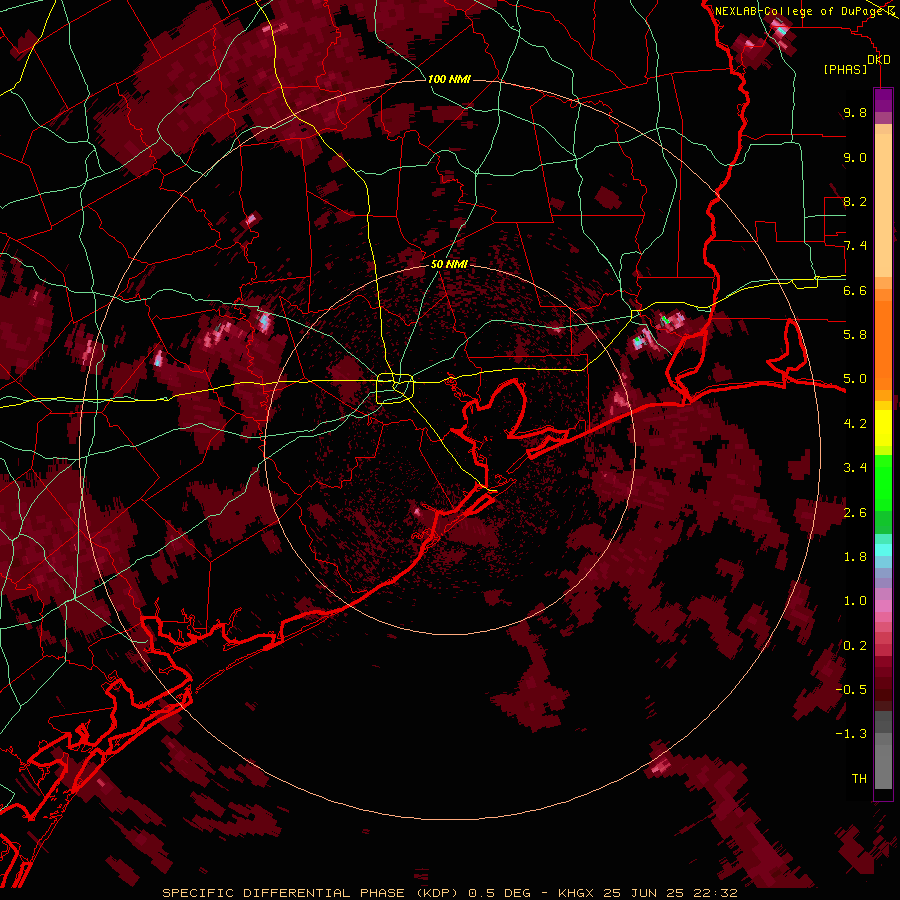The height and width of the screenshot is (900, 900).
Task: Click the -1.3 value on the scale
Action: (851, 734)
